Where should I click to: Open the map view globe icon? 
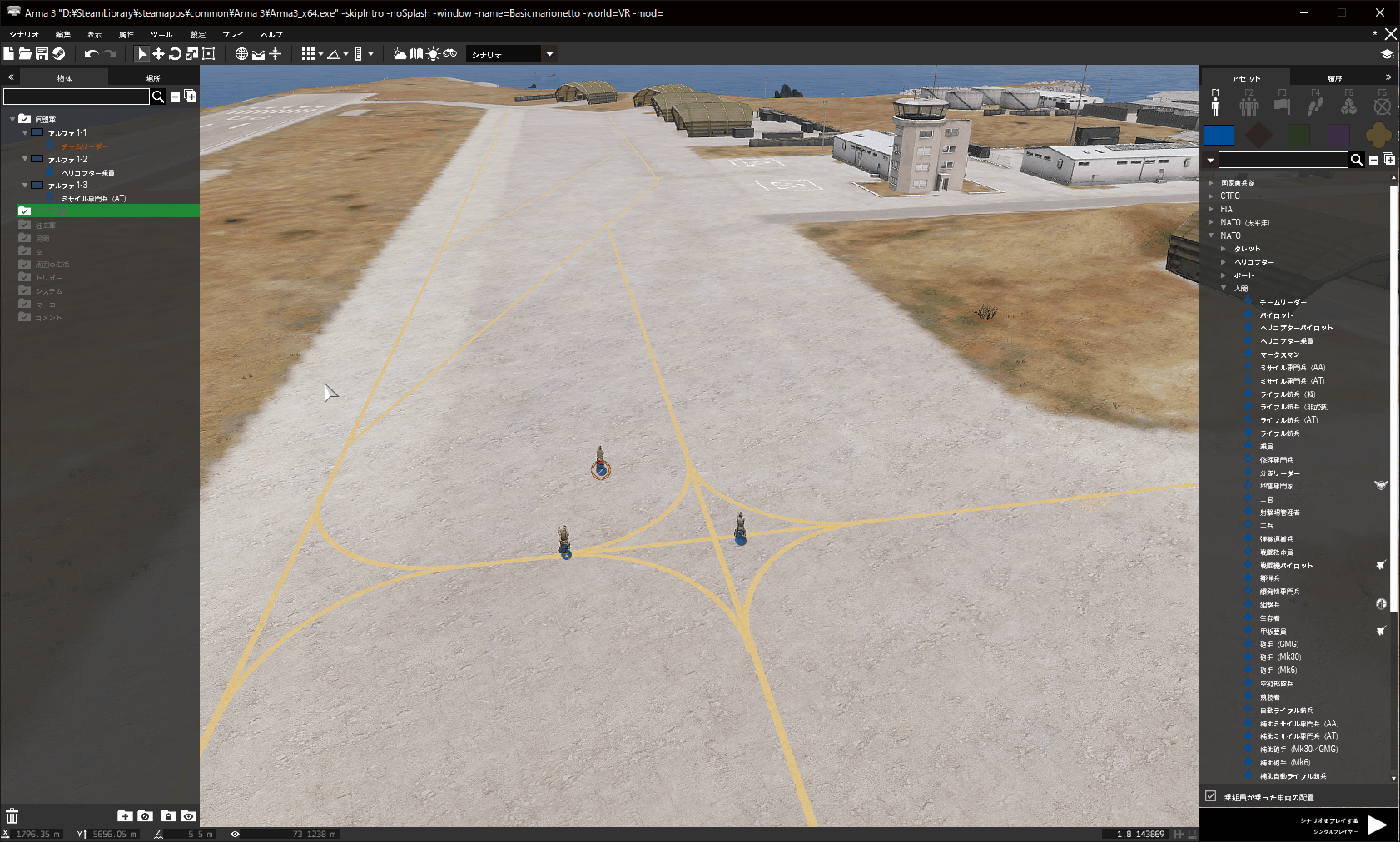(241, 54)
